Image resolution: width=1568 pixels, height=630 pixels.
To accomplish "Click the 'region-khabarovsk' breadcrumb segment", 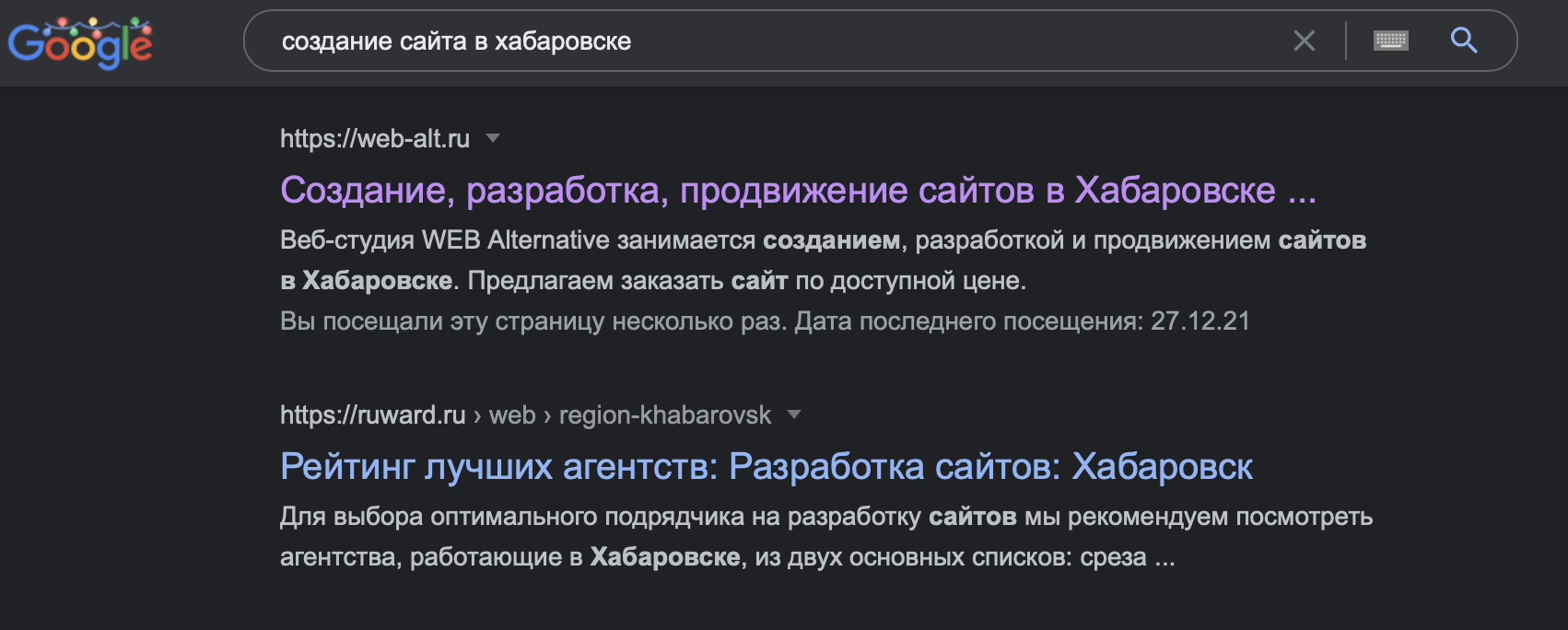I will [665, 414].
